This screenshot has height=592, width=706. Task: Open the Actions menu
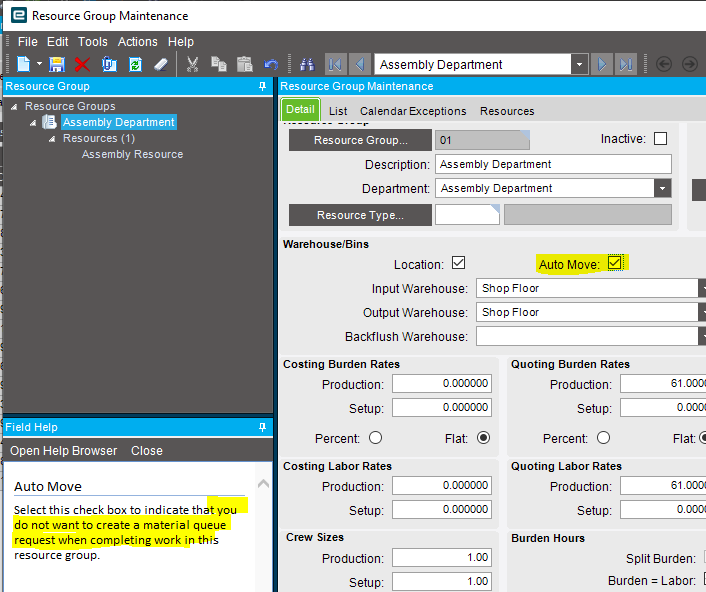pos(138,42)
